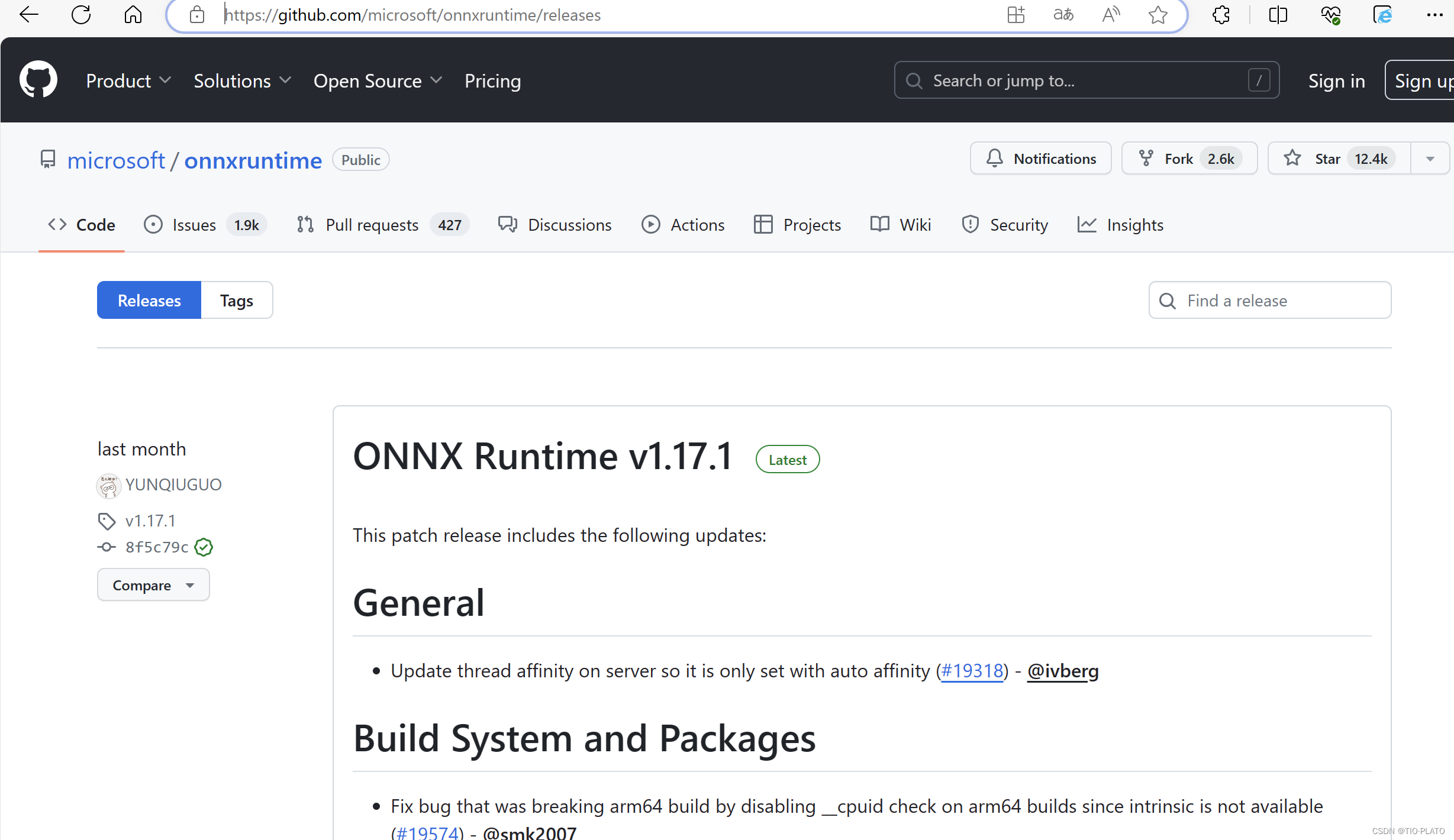Expand the Solutions menu
Screen dimensions: 1454x840
[x=242, y=80]
